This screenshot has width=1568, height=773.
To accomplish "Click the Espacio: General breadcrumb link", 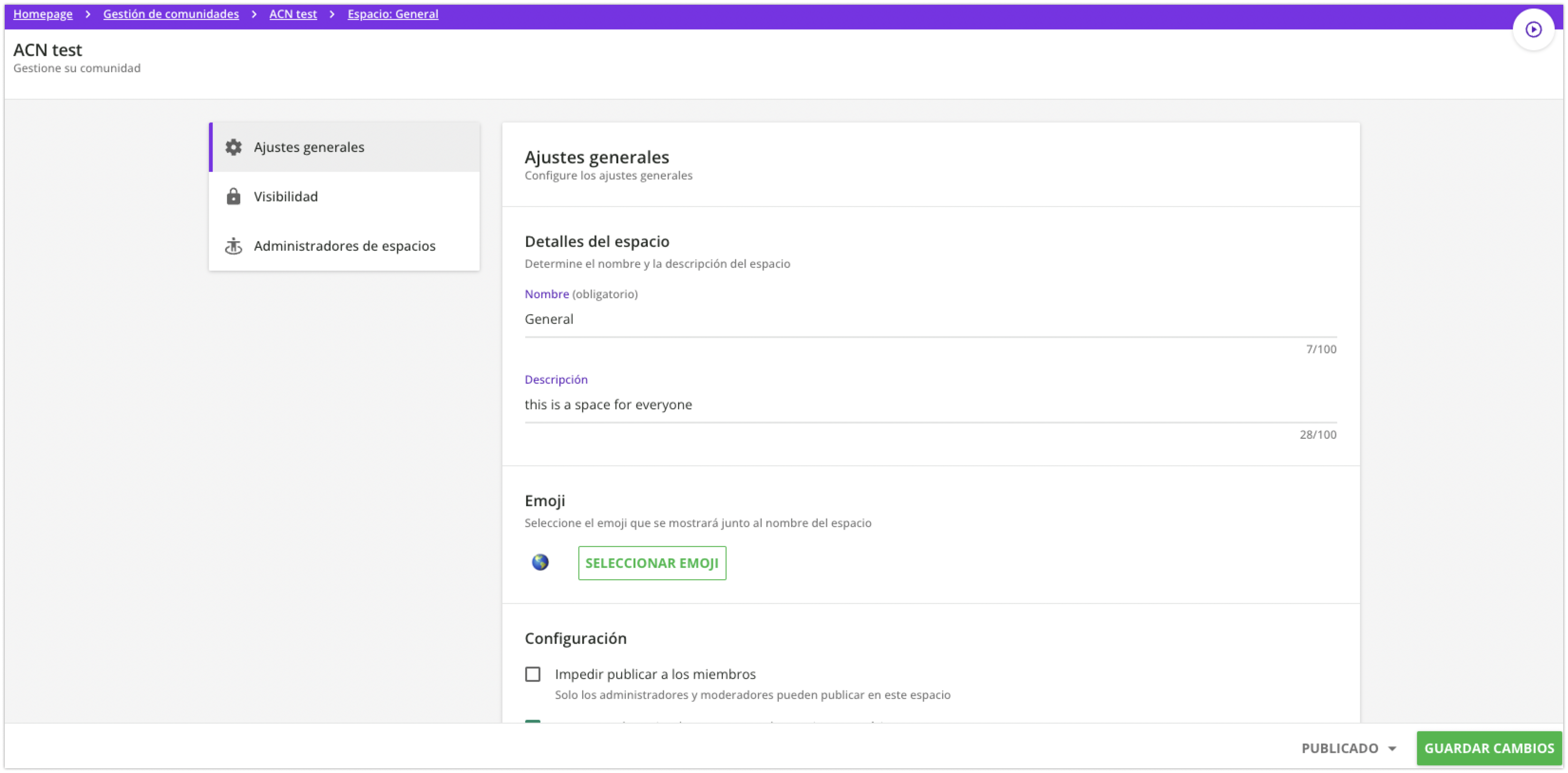I will [393, 14].
